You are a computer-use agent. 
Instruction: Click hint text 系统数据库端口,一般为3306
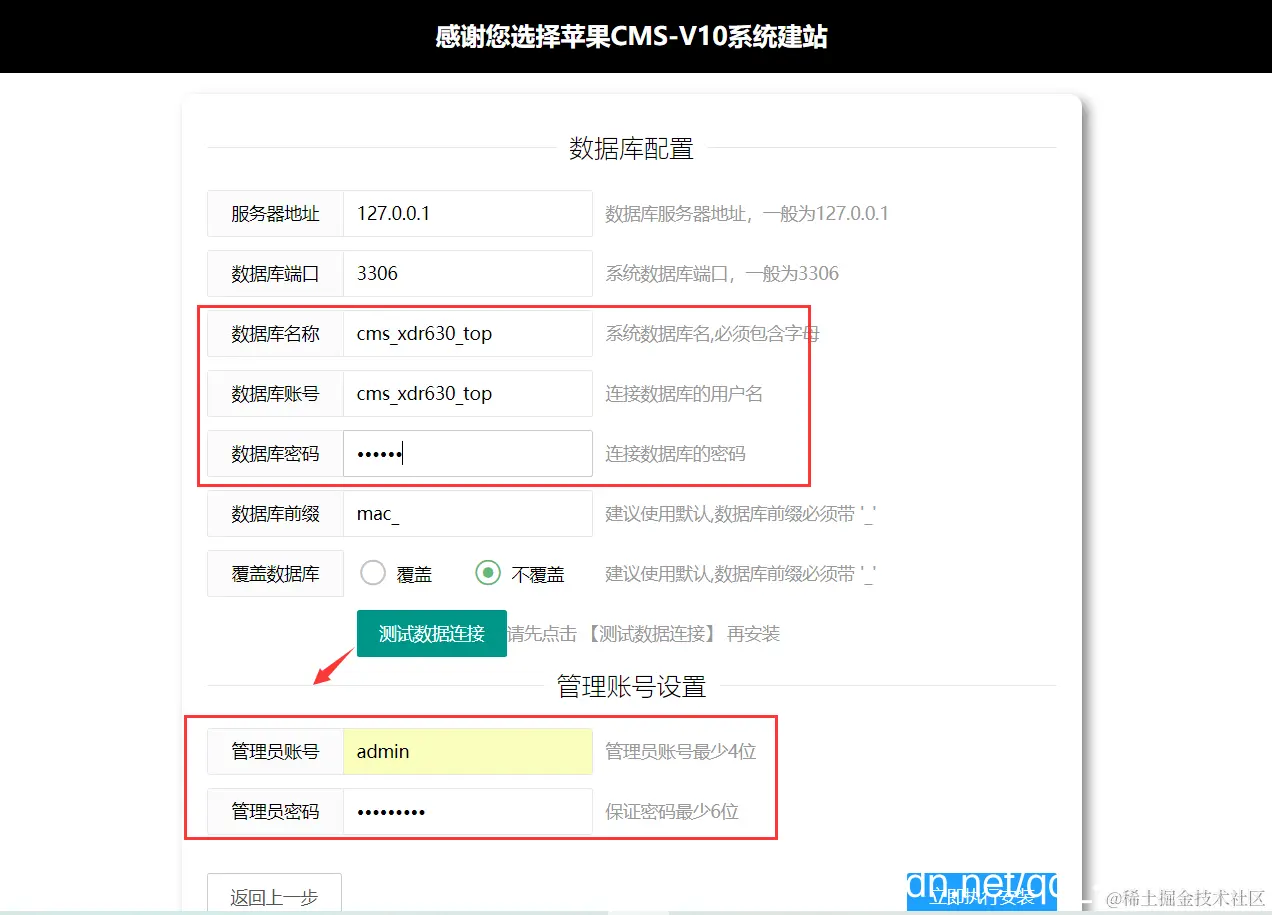(722, 273)
